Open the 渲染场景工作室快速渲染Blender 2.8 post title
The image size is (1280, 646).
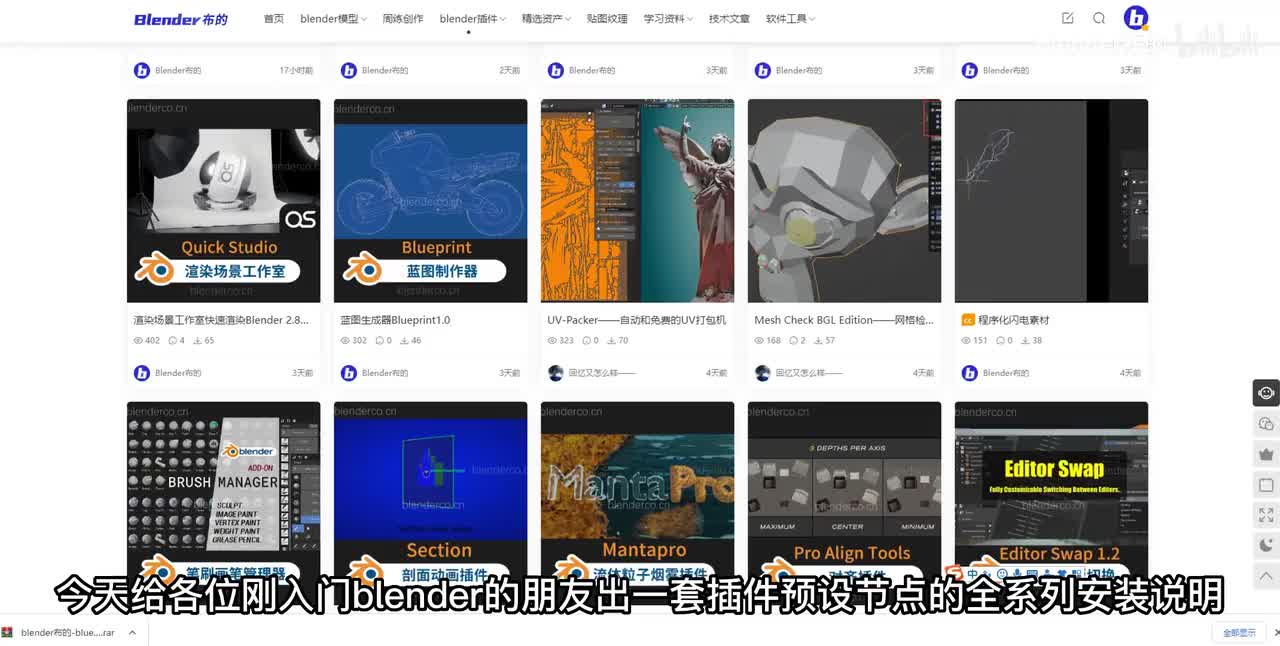221,320
